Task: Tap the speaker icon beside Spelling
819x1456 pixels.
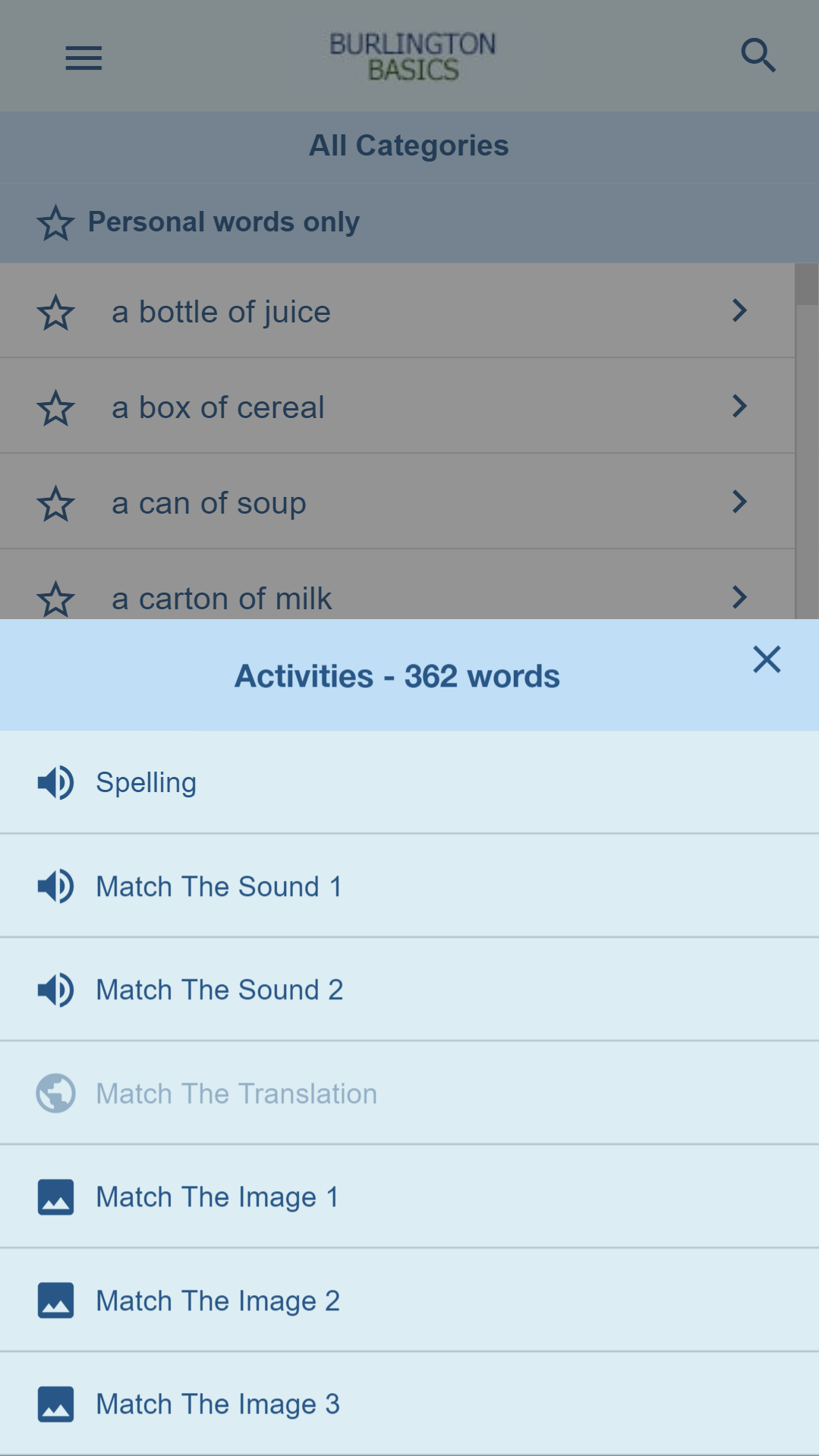Action: coord(55,782)
